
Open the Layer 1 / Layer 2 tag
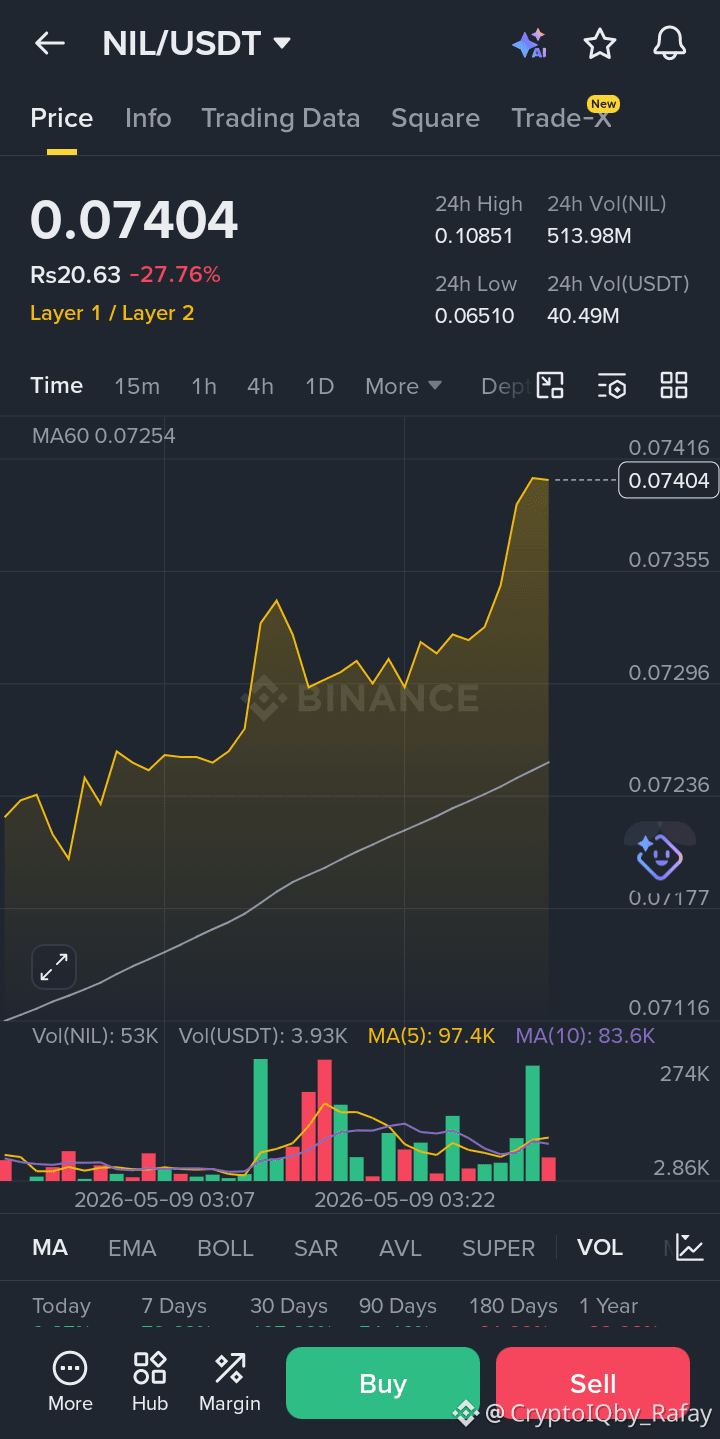pyautogui.click(x=112, y=313)
